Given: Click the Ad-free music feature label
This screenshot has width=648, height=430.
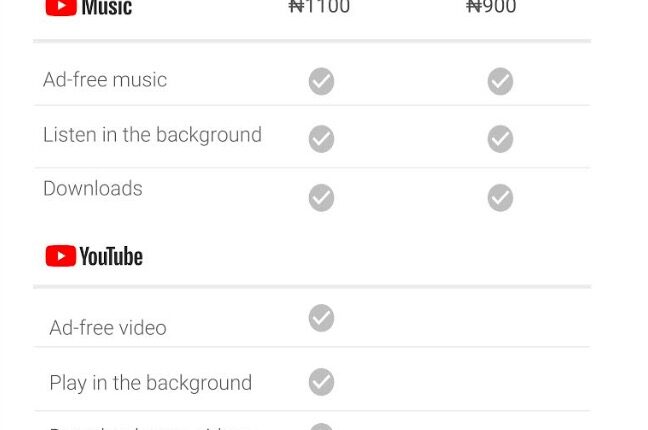Looking at the screenshot, I should click(x=105, y=80).
